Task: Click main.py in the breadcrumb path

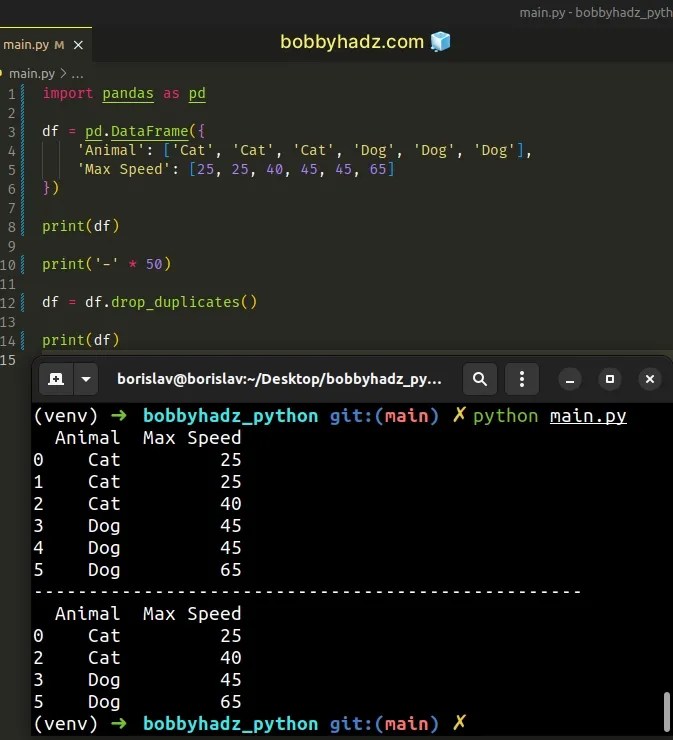Action: 32,74
